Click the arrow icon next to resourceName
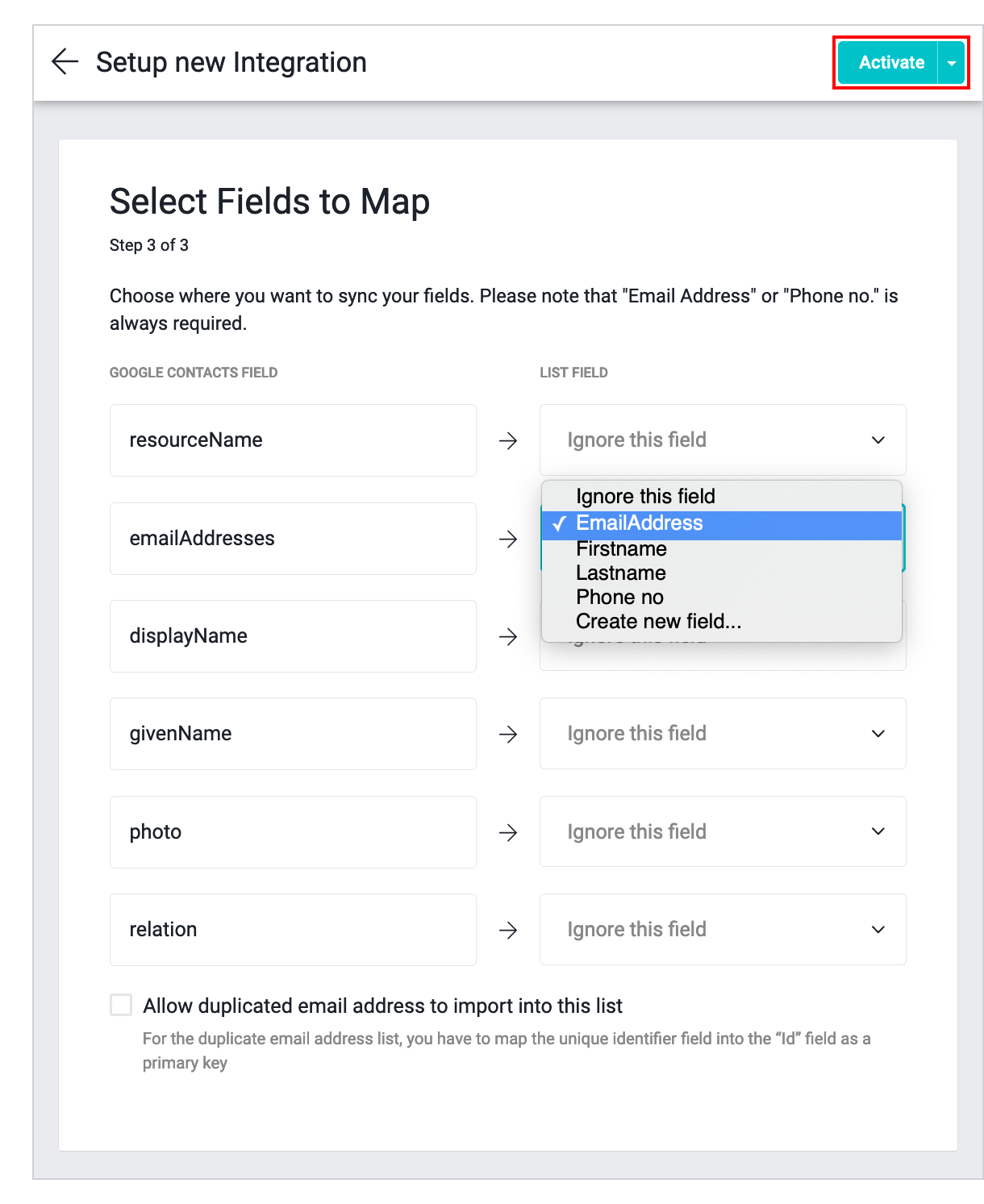984x1204 pixels. 508,440
